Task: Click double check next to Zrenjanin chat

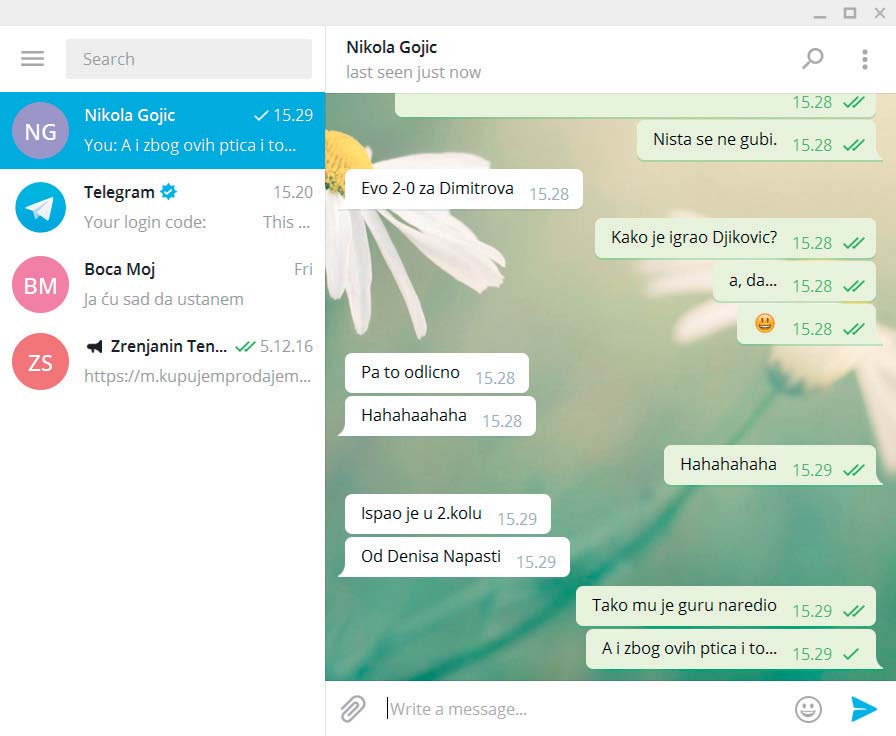Action: pyautogui.click(x=245, y=346)
